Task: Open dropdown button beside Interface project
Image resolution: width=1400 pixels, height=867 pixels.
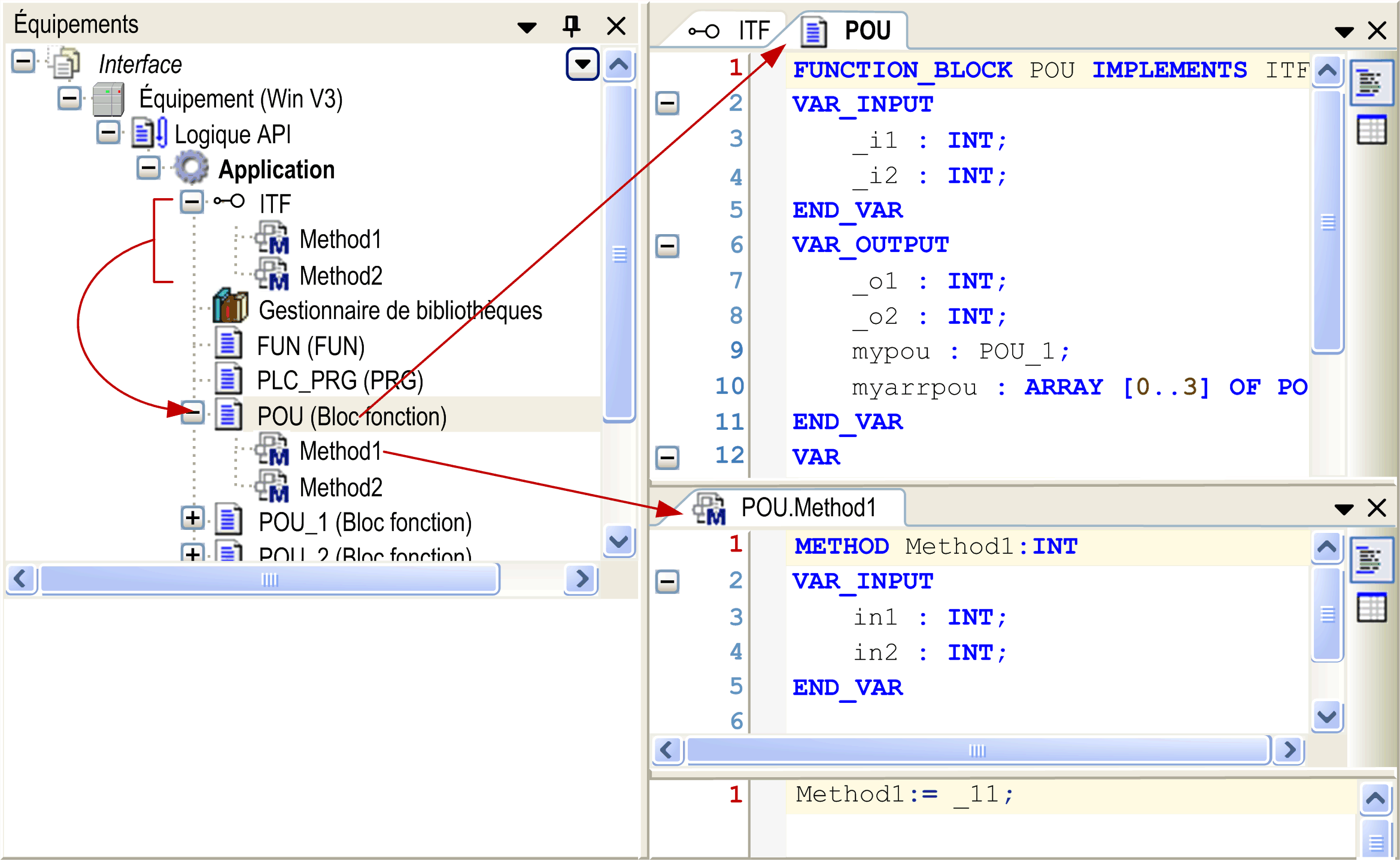Action: pos(582,63)
